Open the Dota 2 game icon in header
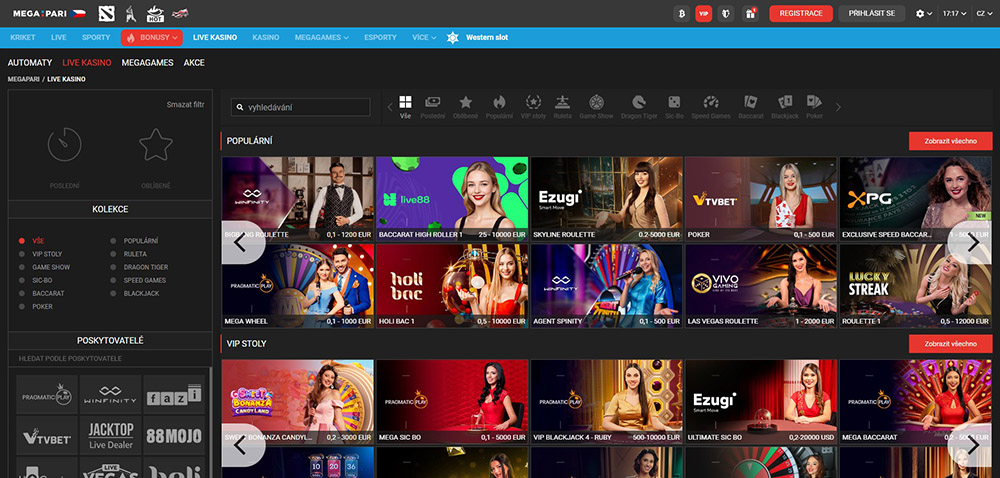The width and height of the screenshot is (1000, 478). coord(107,13)
